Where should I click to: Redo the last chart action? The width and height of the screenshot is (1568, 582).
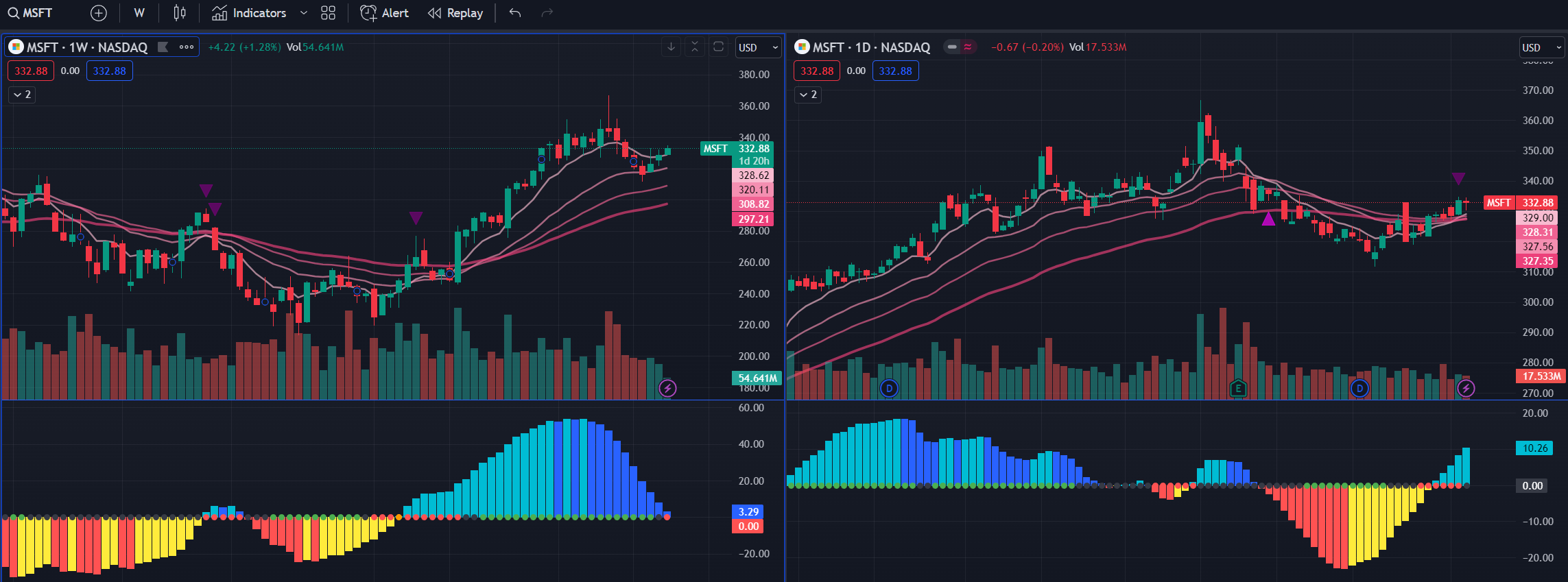point(547,13)
